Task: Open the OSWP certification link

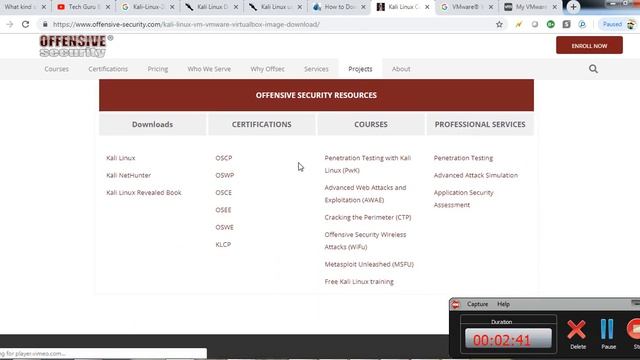Action: pos(225,175)
